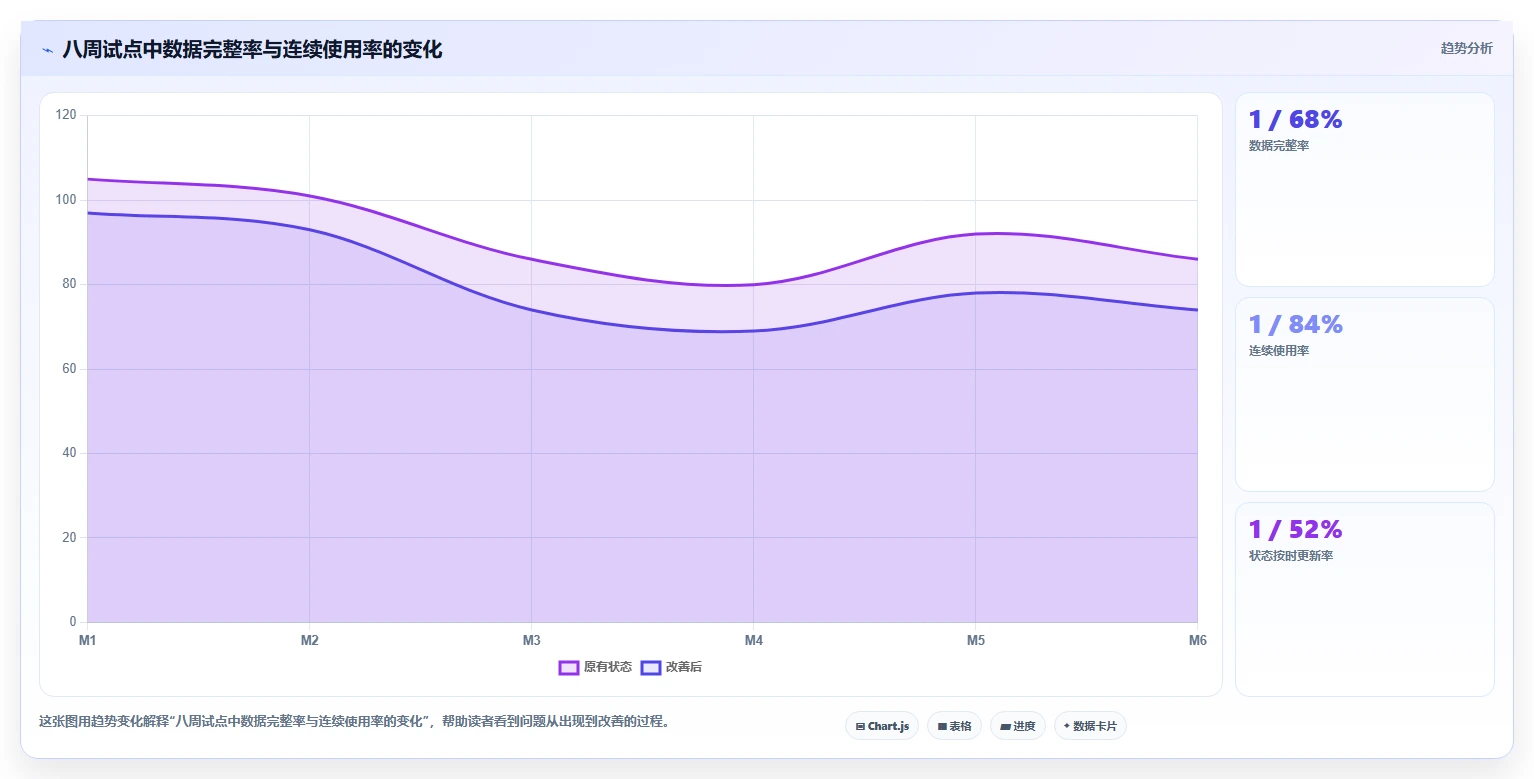Click the M6 x-axis label

tap(1197, 641)
